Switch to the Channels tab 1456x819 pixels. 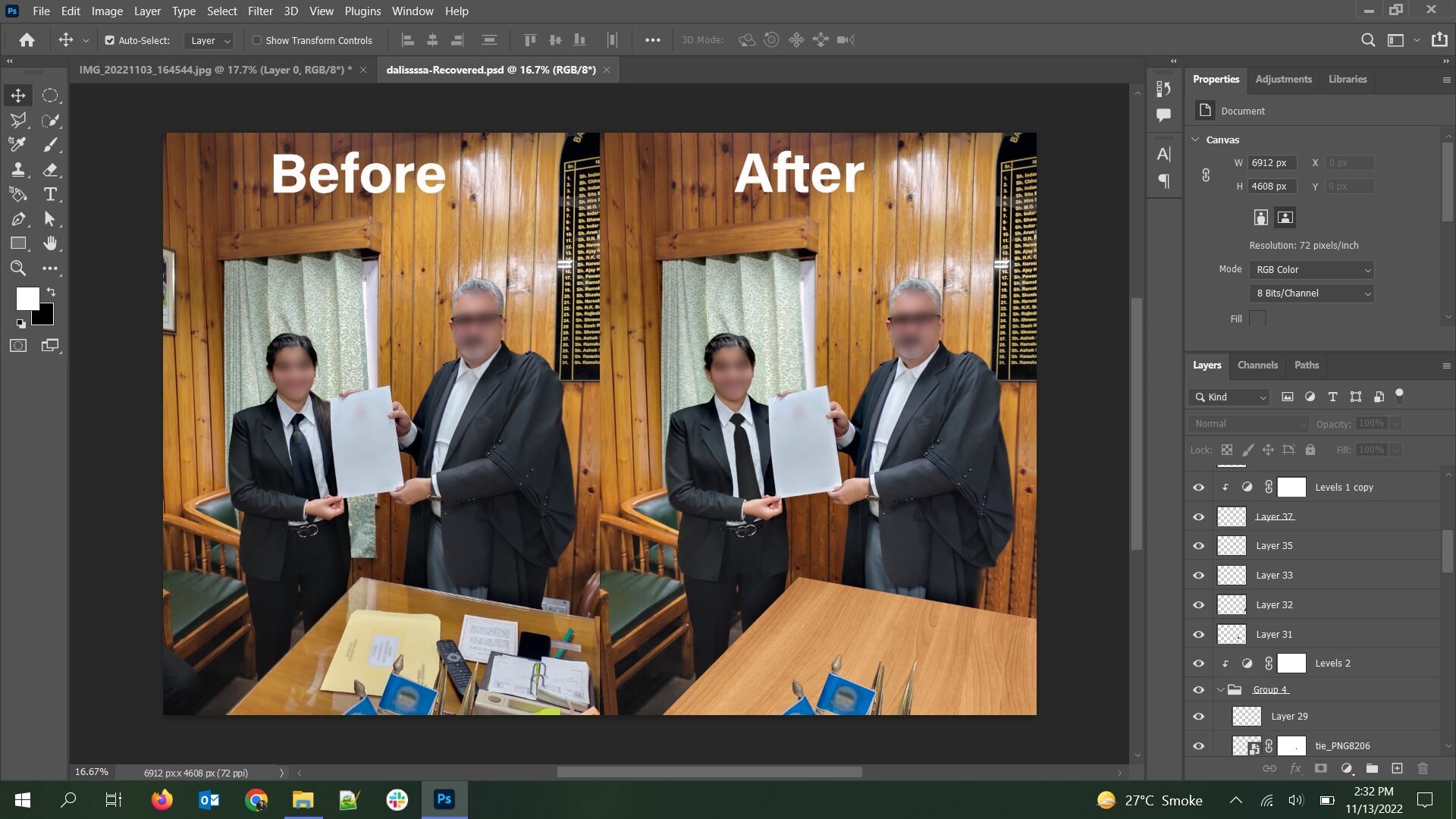pyautogui.click(x=1257, y=365)
